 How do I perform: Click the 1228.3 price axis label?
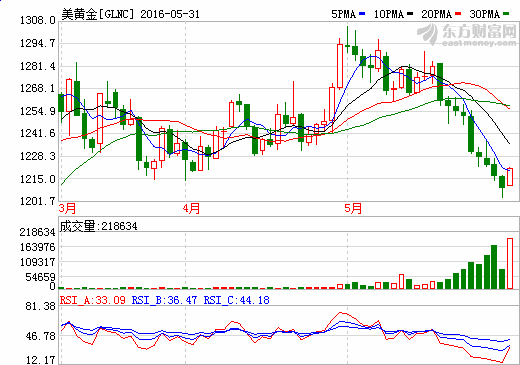click(x=38, y=156)
